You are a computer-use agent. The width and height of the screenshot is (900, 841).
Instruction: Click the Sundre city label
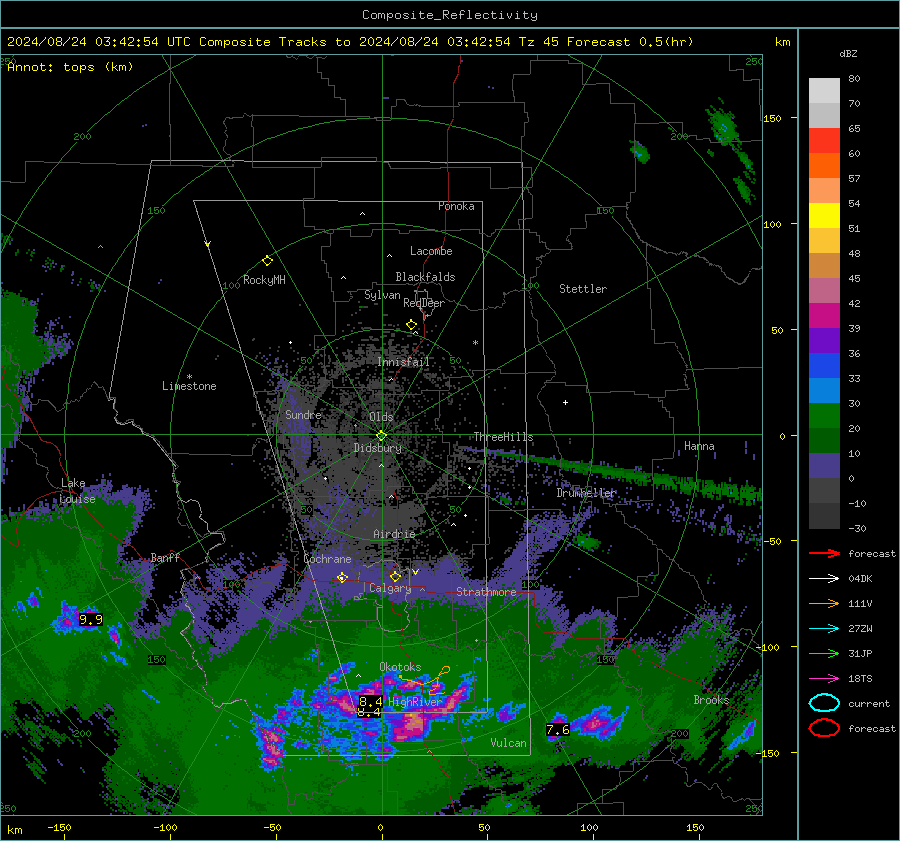[304, 415]
